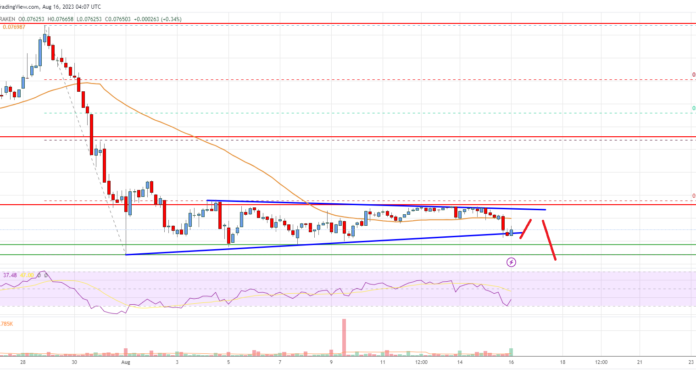Select the lower blue ascending trendline

pyautogui.click(x=324, y=244)
